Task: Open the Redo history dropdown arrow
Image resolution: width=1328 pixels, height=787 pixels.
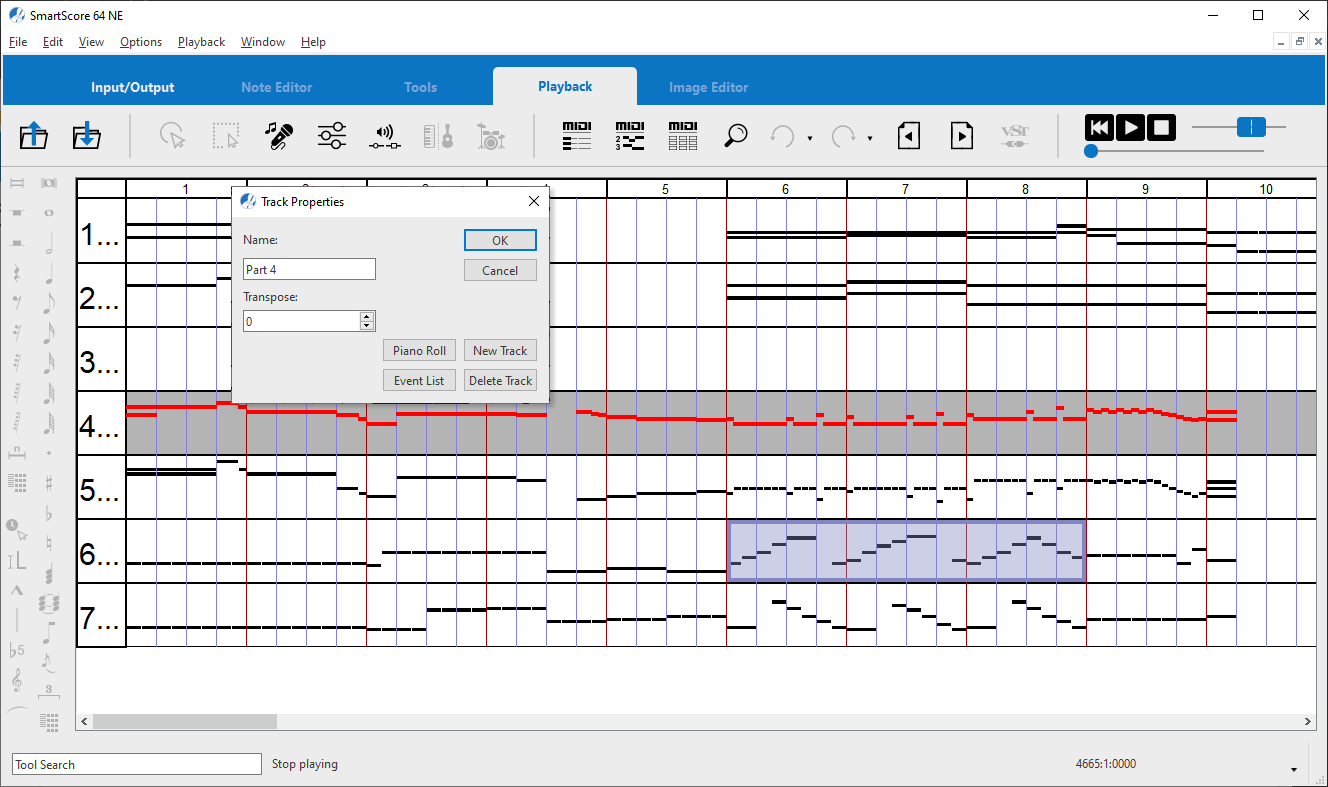Action: point(870,138)
